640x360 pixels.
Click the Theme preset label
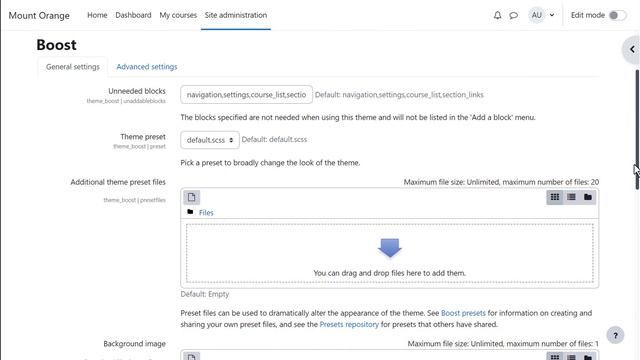coord(143,137)
